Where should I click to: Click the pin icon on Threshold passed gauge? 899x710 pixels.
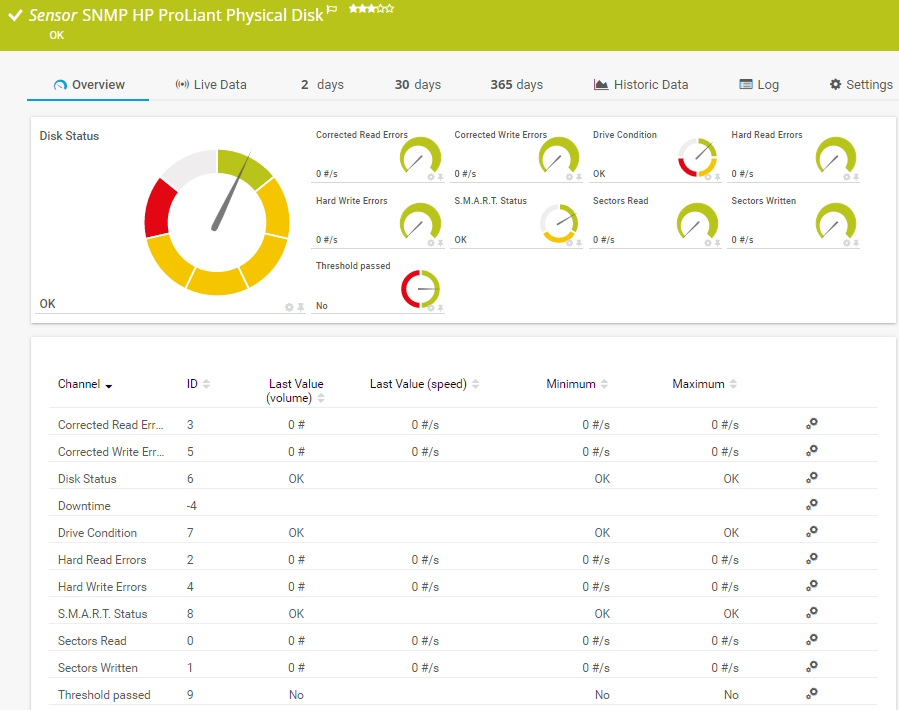click(x=440, y=309)
